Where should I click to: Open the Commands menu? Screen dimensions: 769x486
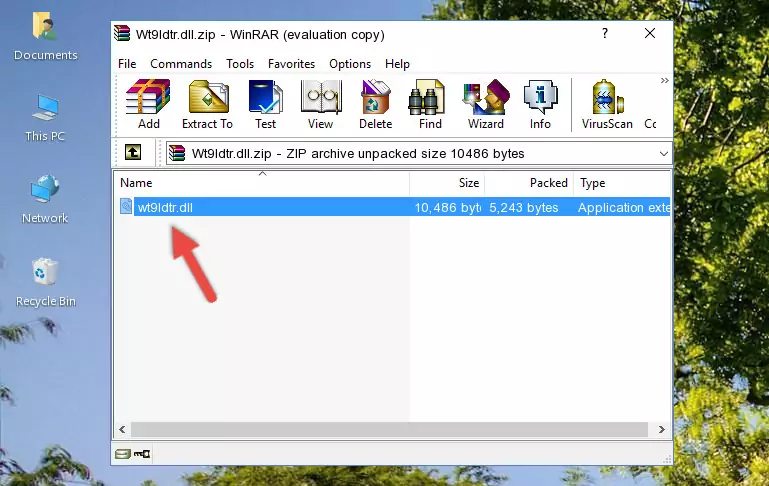coord(181,64)
